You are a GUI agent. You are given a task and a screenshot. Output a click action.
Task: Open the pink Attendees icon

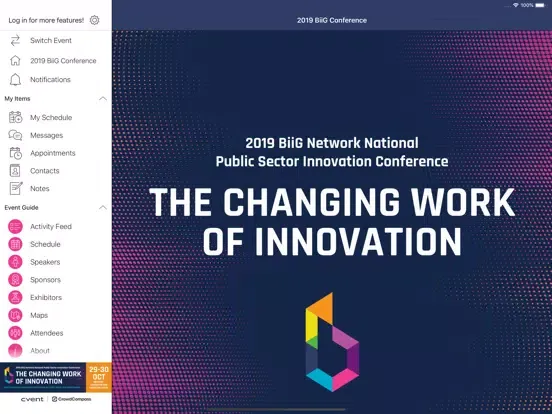(x=15, y=333)
